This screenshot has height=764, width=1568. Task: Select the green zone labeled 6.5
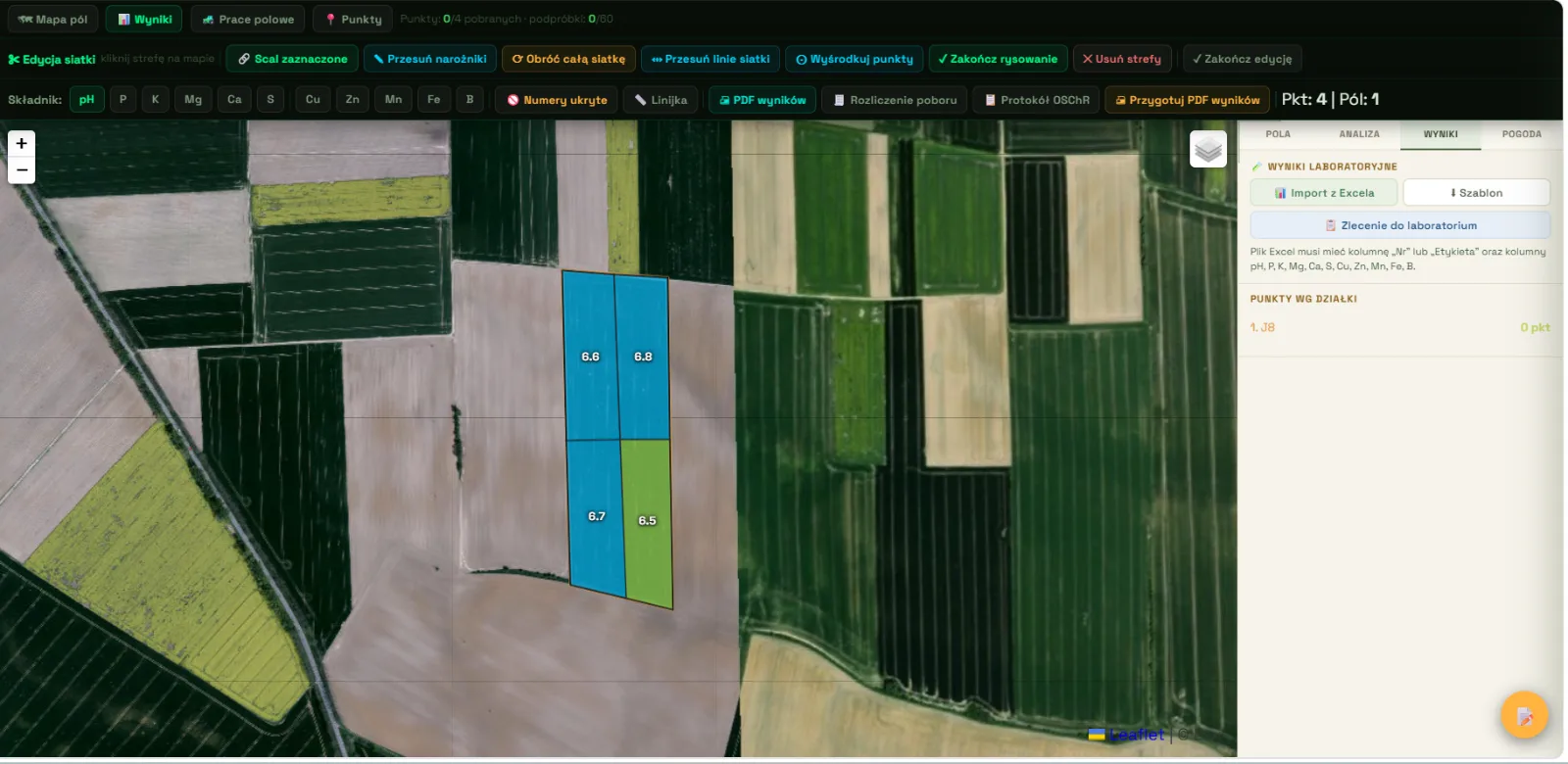(x=648, y=521)
